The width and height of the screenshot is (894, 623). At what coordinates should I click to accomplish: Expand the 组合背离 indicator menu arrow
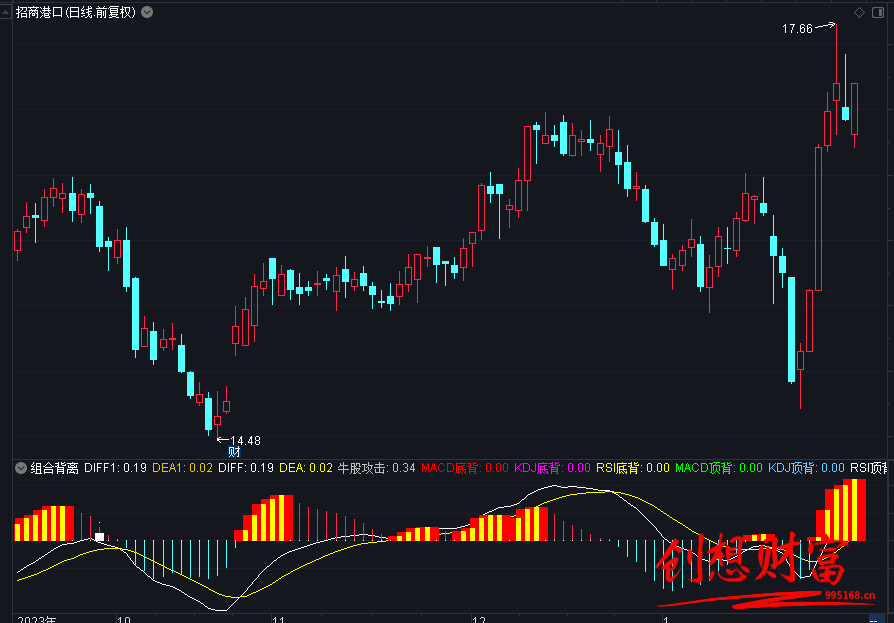pyautogui.click(x=21, y=468)
